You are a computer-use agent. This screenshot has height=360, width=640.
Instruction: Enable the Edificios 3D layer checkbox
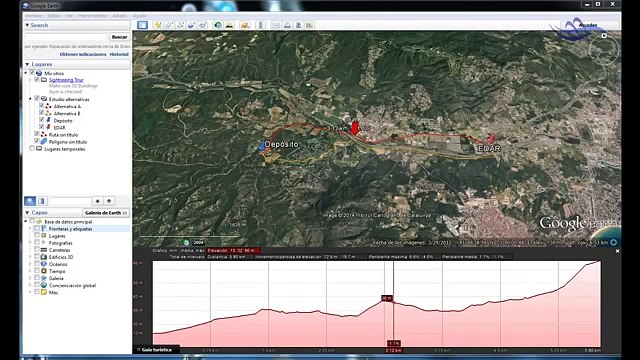[37, 257]
